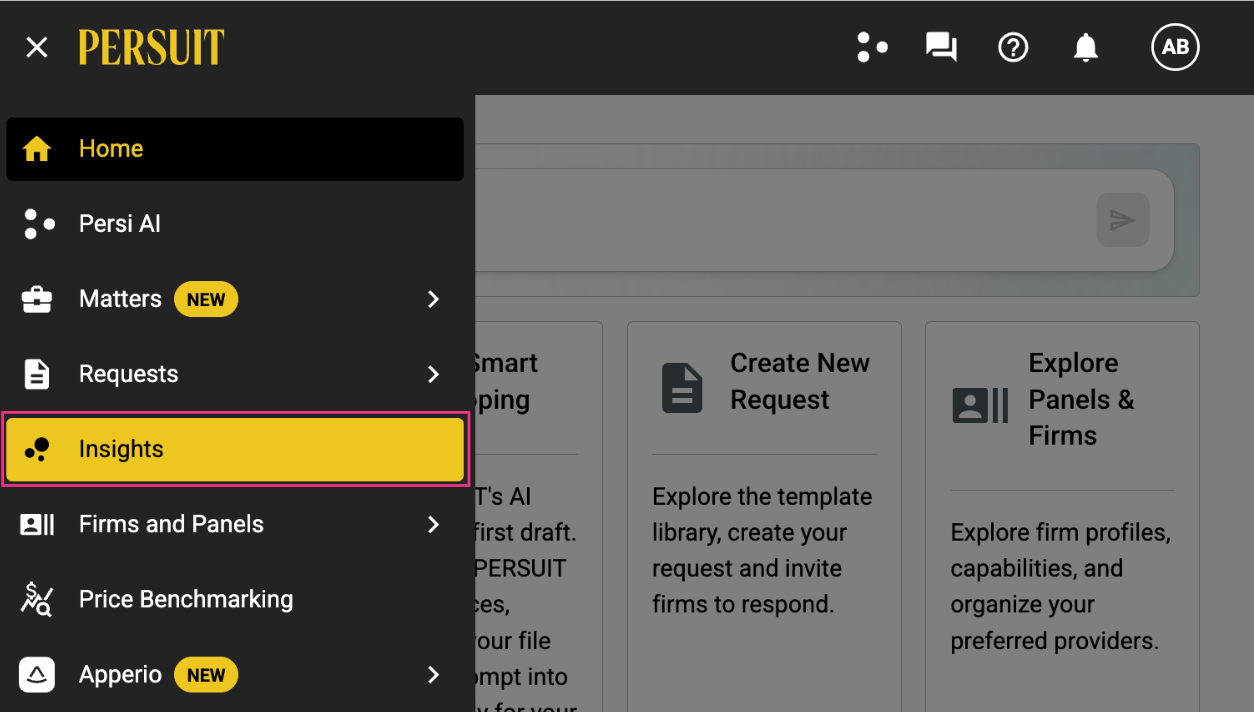Open Price Benchmarking in the sidebar
1254x712 pixels.
(x=235, y=599)
